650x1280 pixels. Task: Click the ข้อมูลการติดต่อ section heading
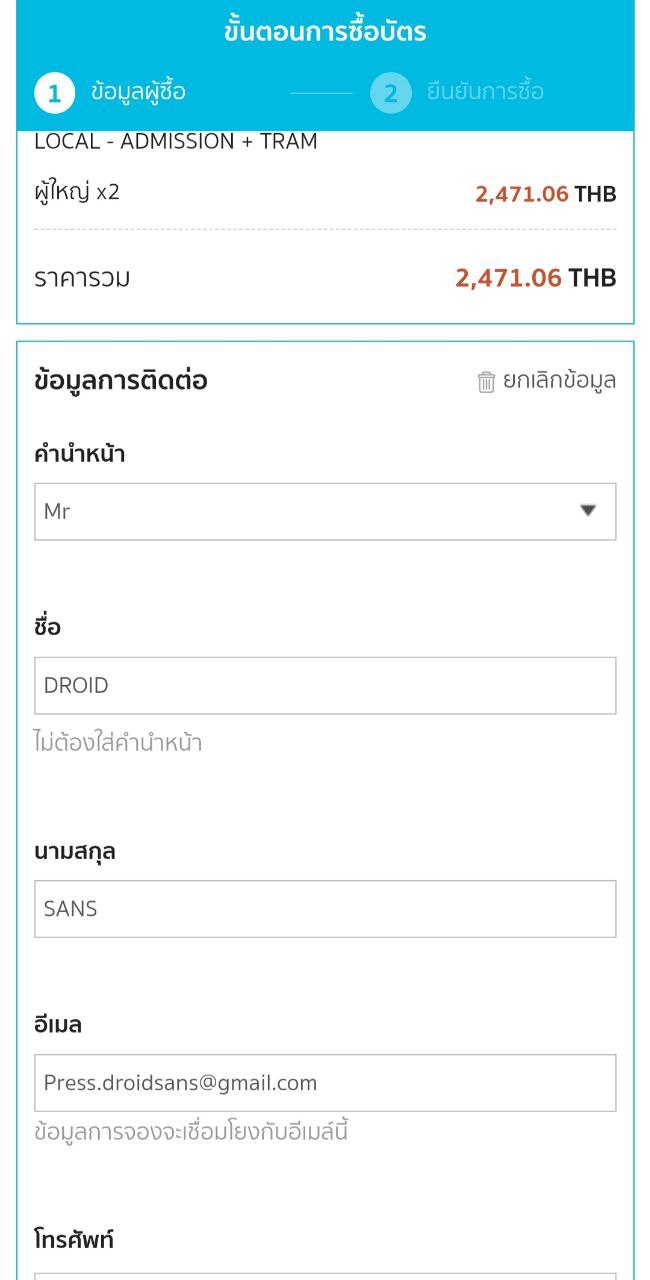point(121,381)
